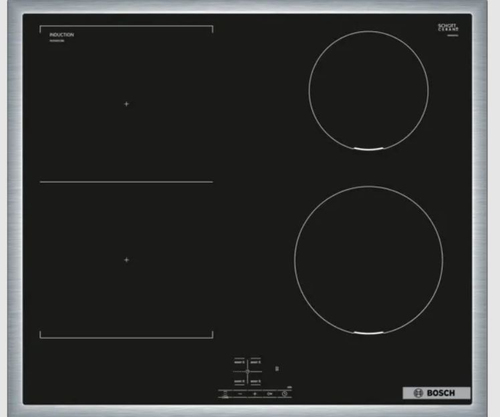Tap the minus power level control
Screen dimensions: 500x417
pyautogui.click(x=240, y=394)
